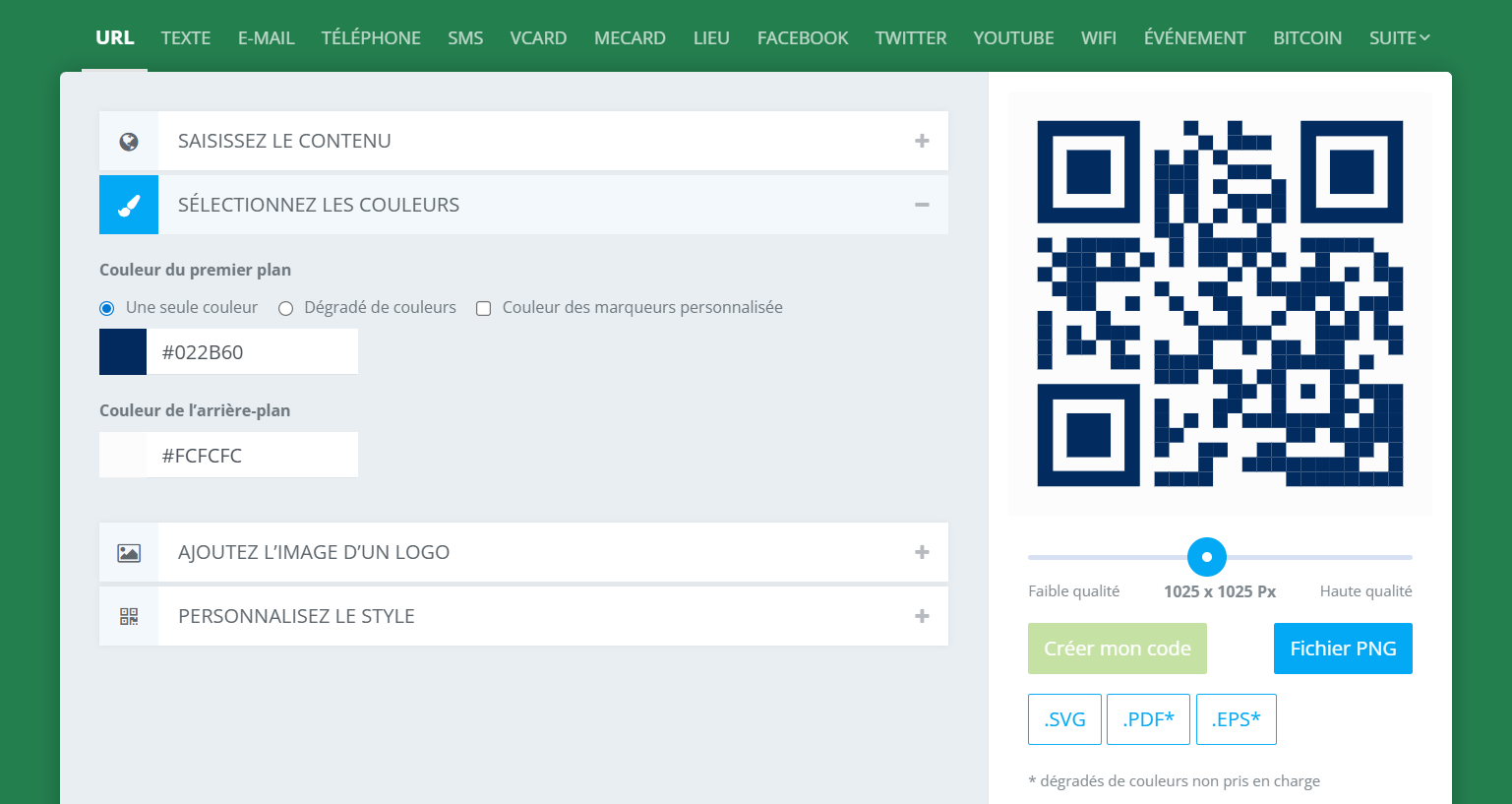Click the quality slider handle
Screen dimensions: 1512x804
click(x=1207, y=557)
